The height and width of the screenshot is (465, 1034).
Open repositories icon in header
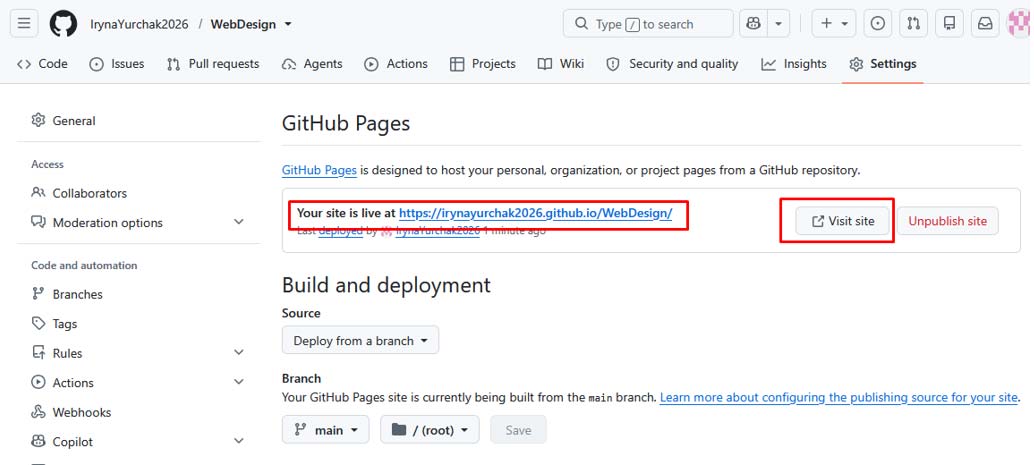950,24
